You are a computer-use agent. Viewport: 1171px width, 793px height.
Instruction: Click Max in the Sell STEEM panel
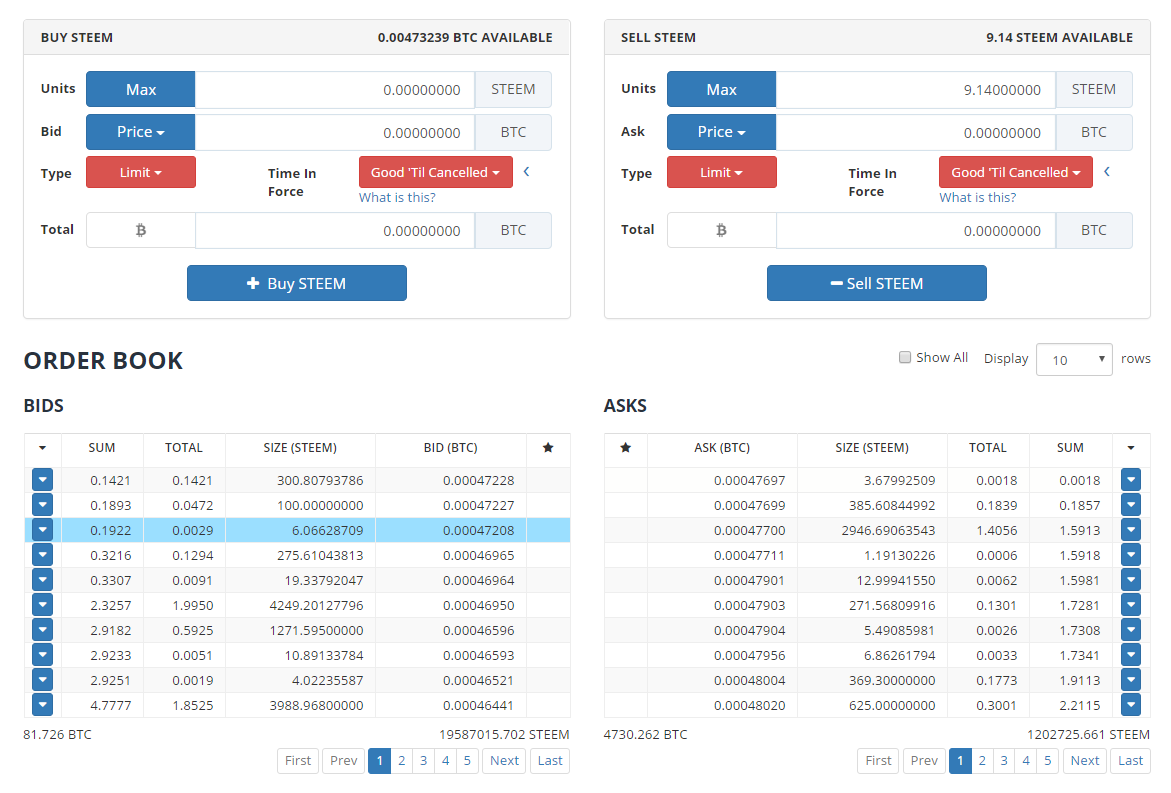tap(721, 89)
